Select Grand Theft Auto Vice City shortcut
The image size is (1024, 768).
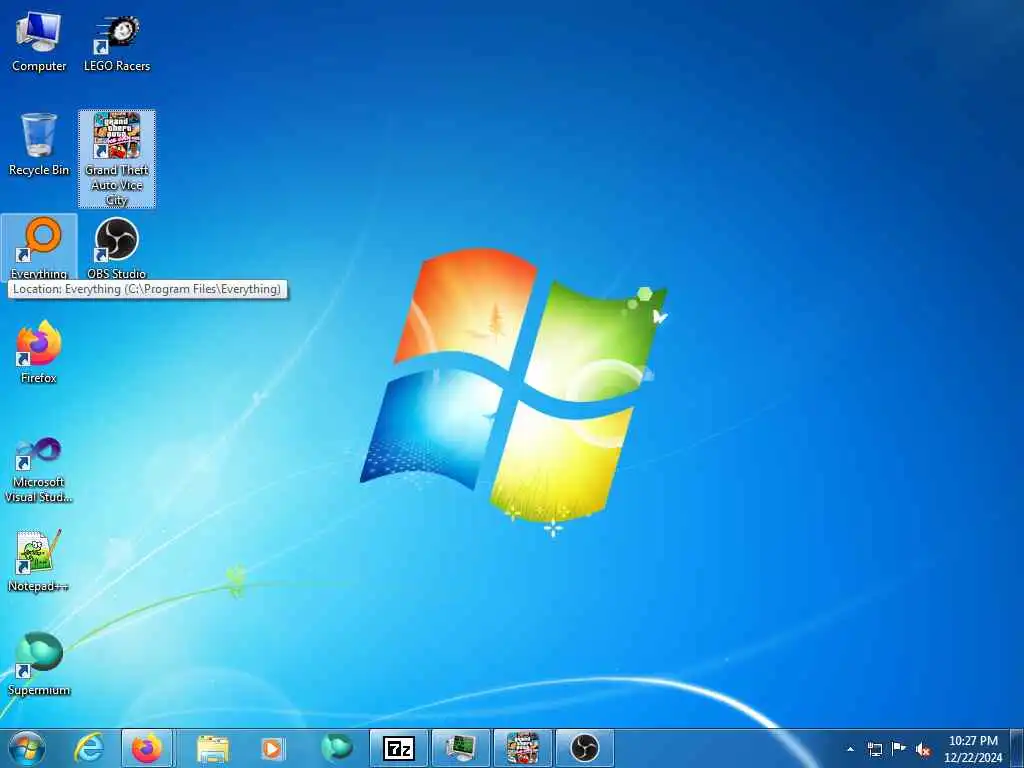coord(117,159)
